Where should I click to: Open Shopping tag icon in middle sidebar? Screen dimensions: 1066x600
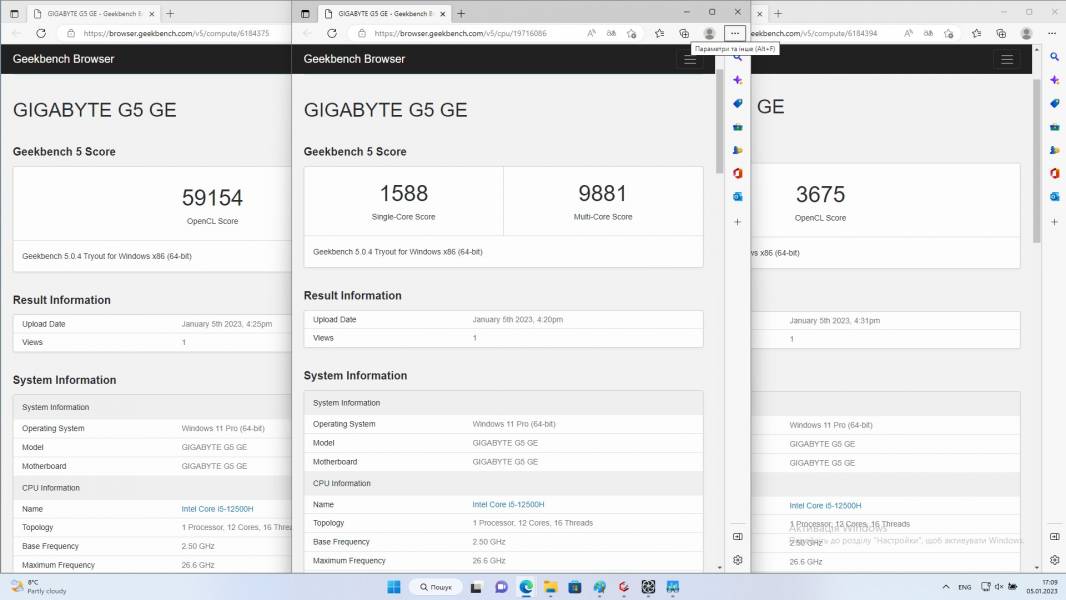tap(738, 103)
